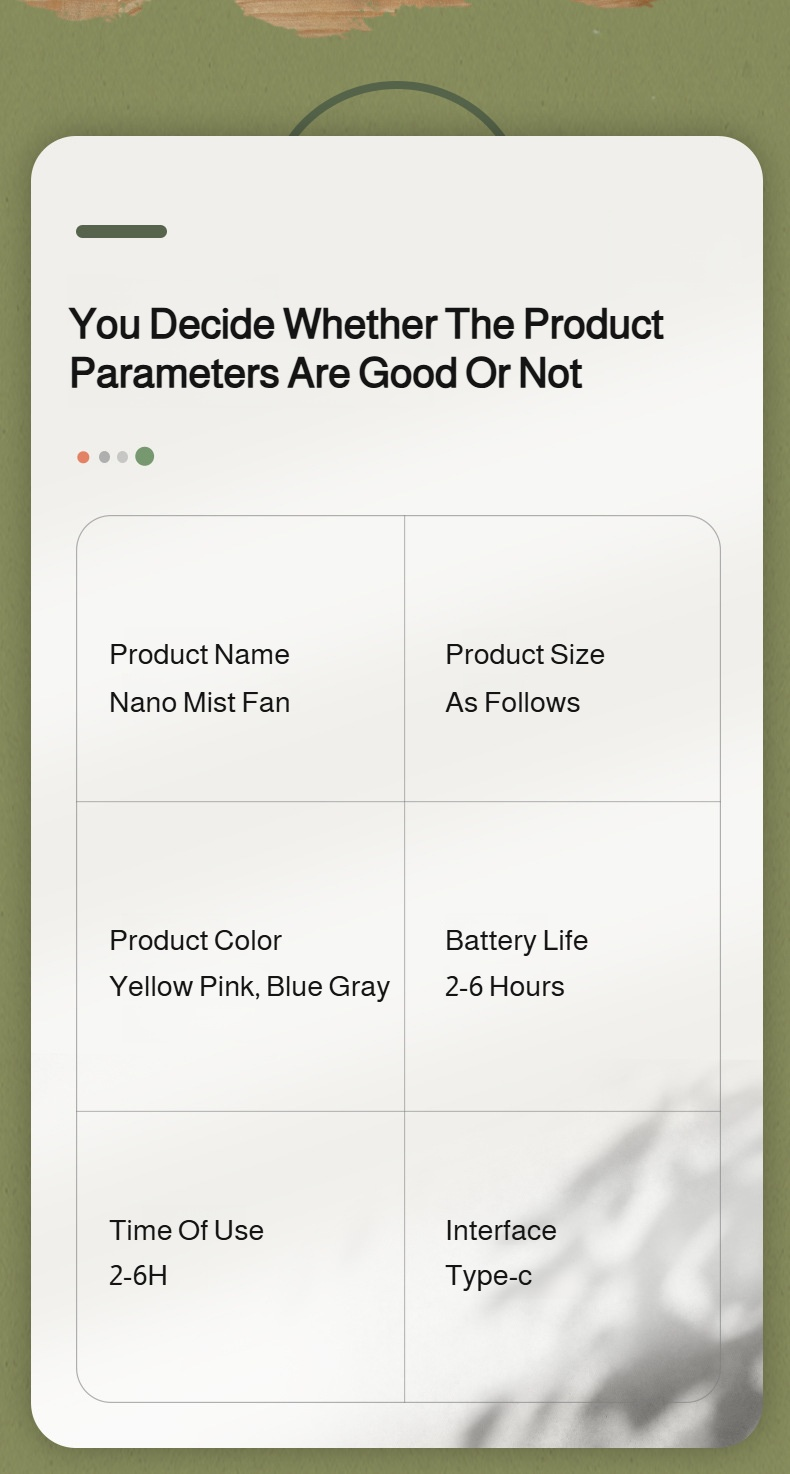Select the "2-6 Hours" battery value
Screen dimensions: 790x1474
coord(504,986)
